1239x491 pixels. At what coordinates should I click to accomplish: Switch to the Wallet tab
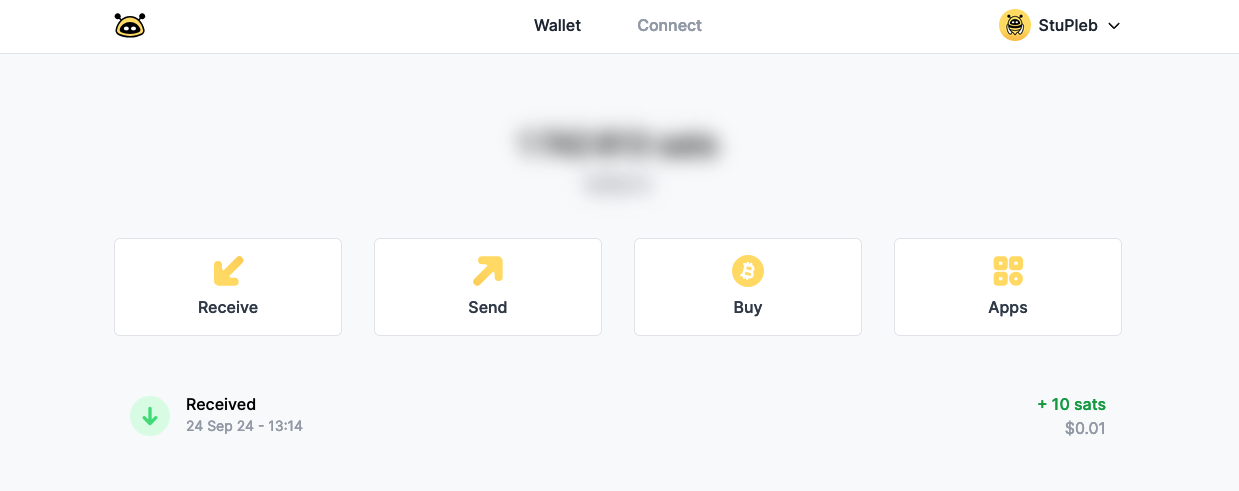557,26
